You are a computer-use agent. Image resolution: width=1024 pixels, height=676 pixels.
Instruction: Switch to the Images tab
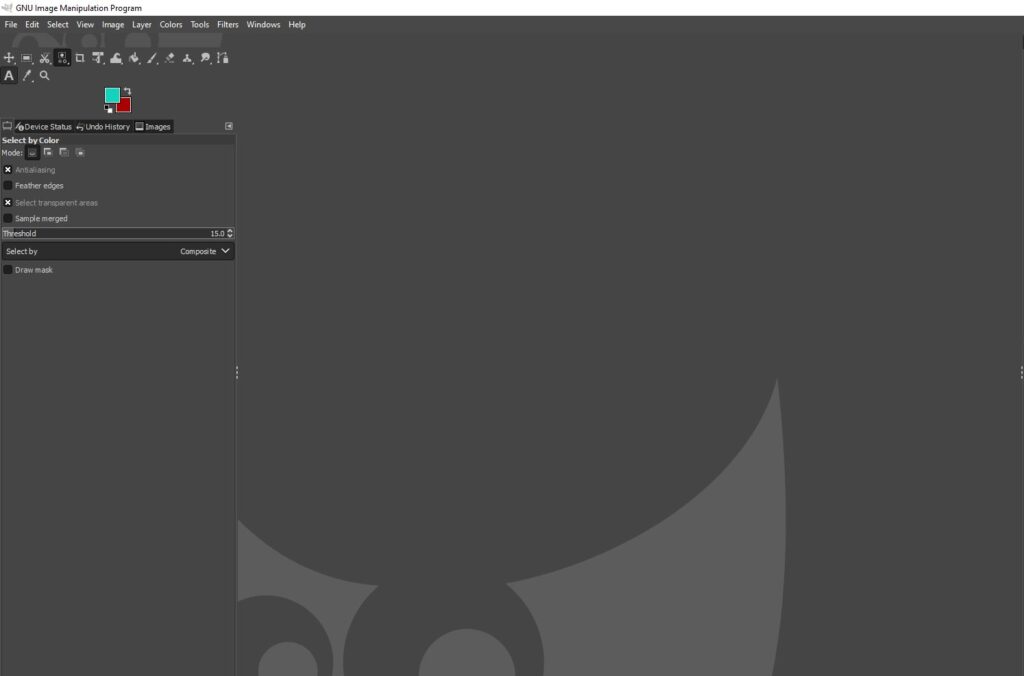[153, 126]
